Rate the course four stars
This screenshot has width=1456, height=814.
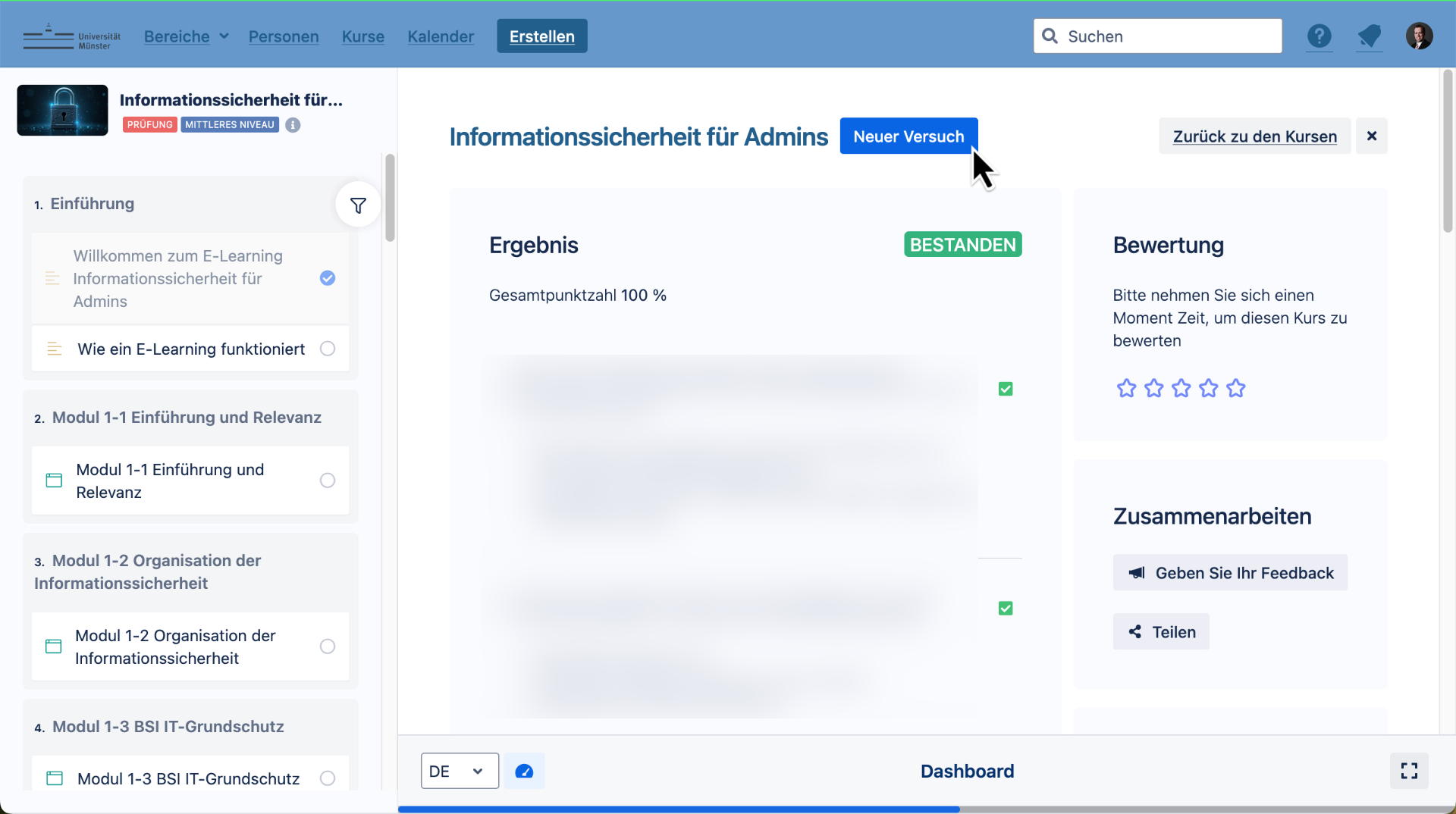1208,389
